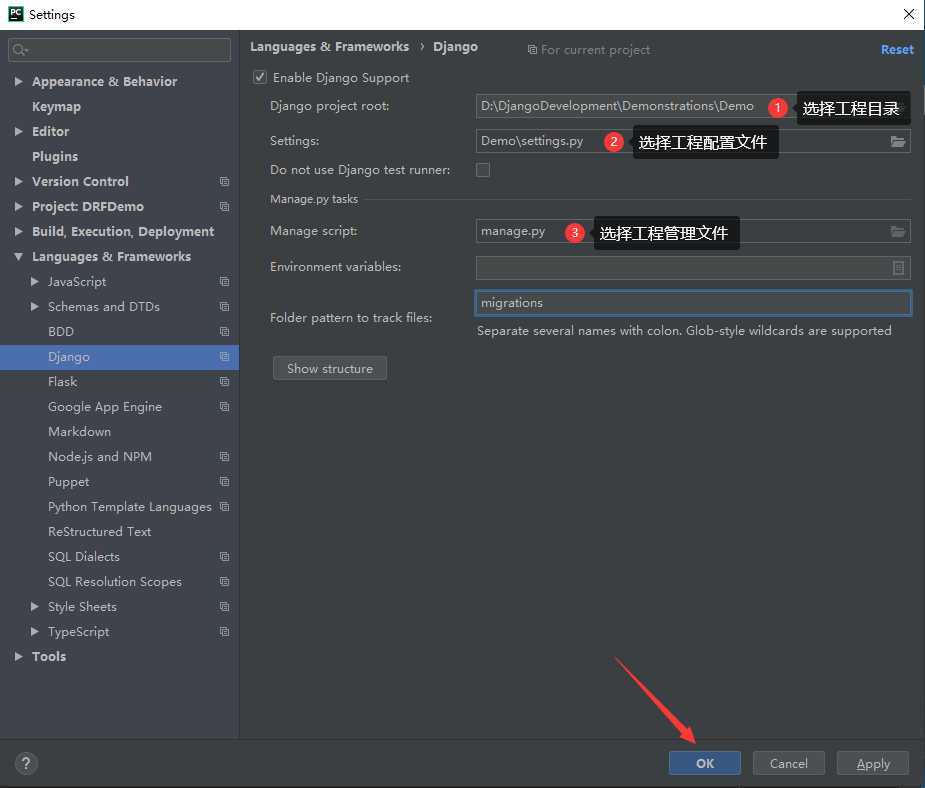This screenshot has width=925, height=788.
Task: Click into the settings search field
Action: 120,50
